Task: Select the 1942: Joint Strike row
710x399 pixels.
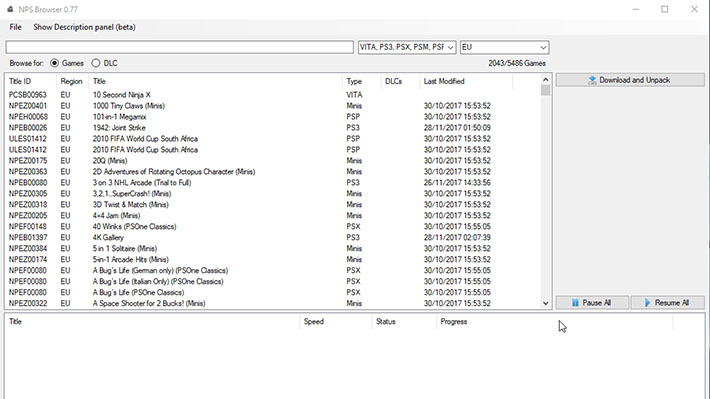Action: click(273, 128)
